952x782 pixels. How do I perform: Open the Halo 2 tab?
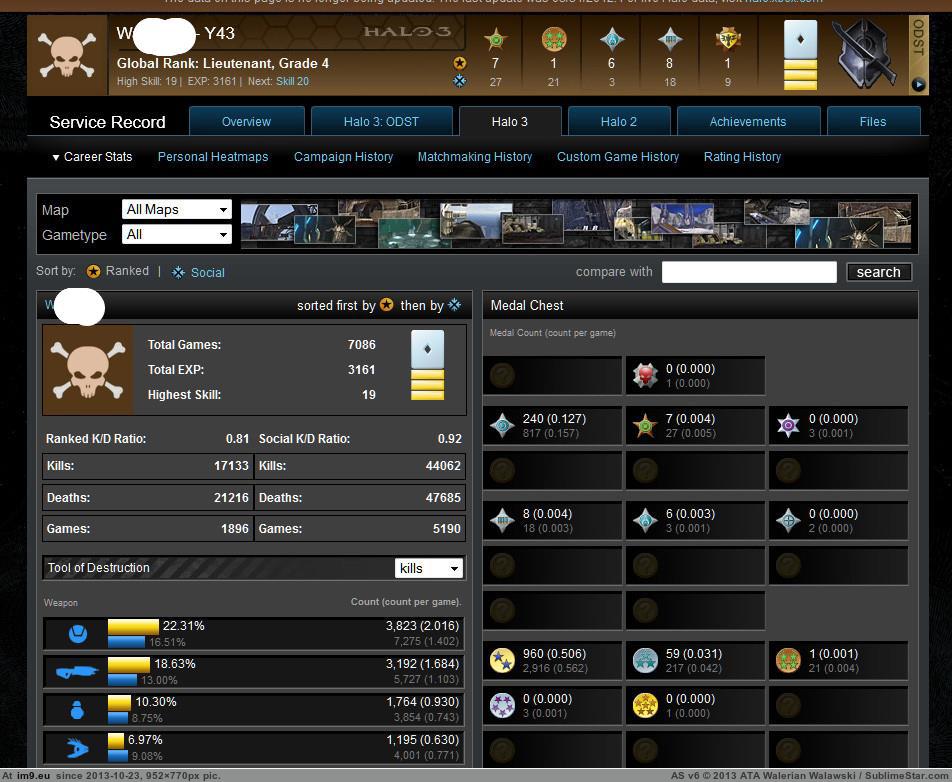tap(619, 121)
